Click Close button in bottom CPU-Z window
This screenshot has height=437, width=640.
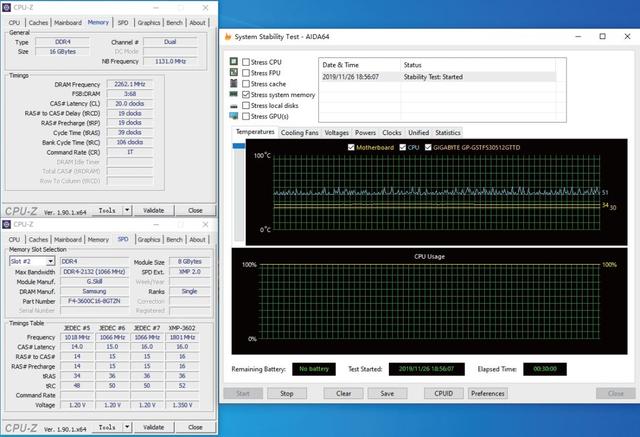(x=195, y=427)
